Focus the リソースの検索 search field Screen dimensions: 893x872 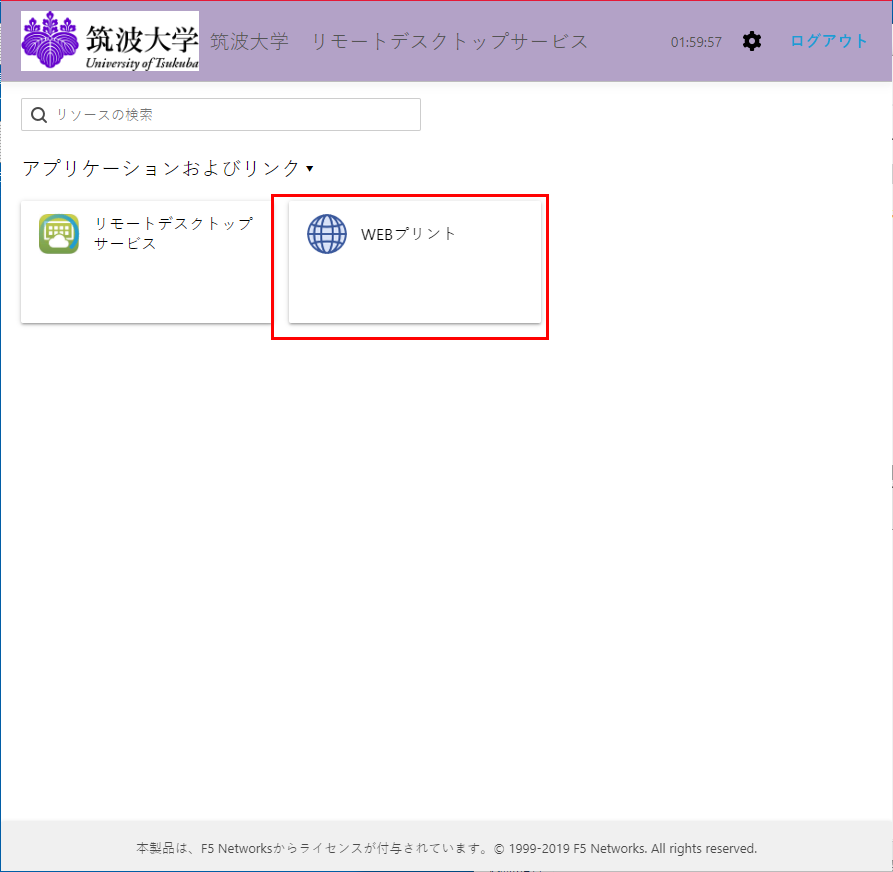click(x=221, y=114)
